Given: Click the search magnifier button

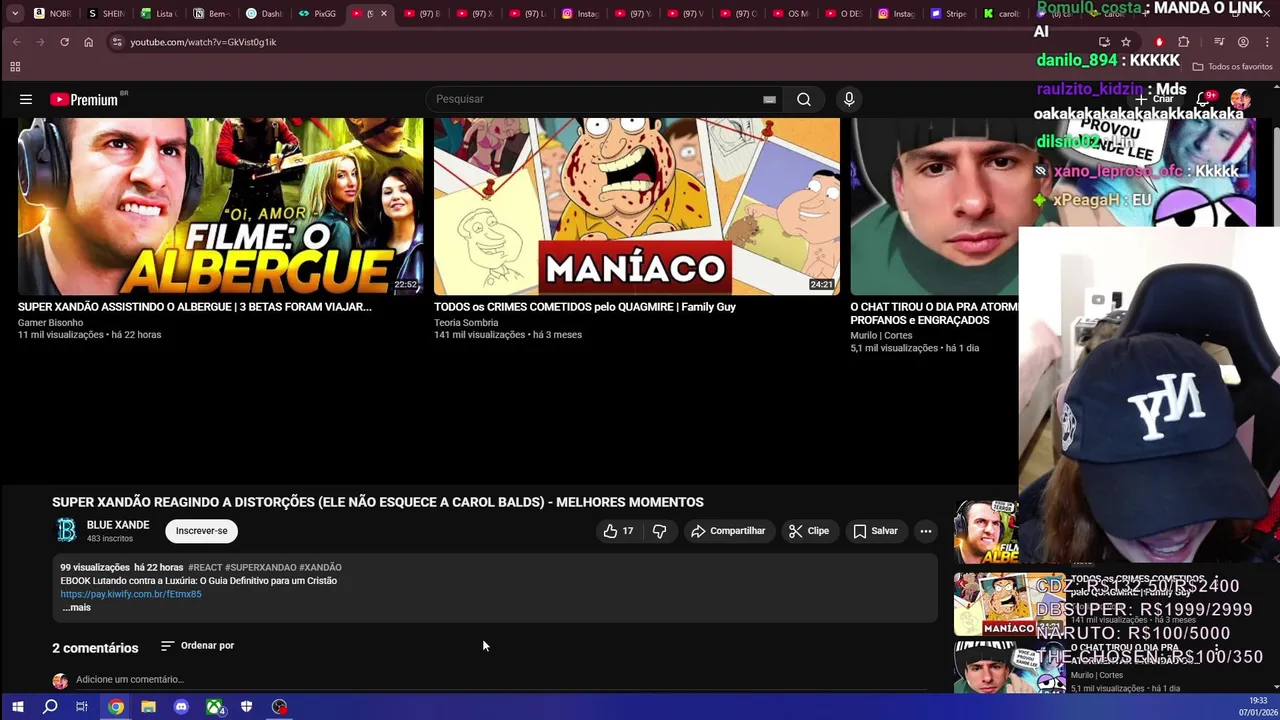Looking at the screenshot, I should (x=804, y=99).
